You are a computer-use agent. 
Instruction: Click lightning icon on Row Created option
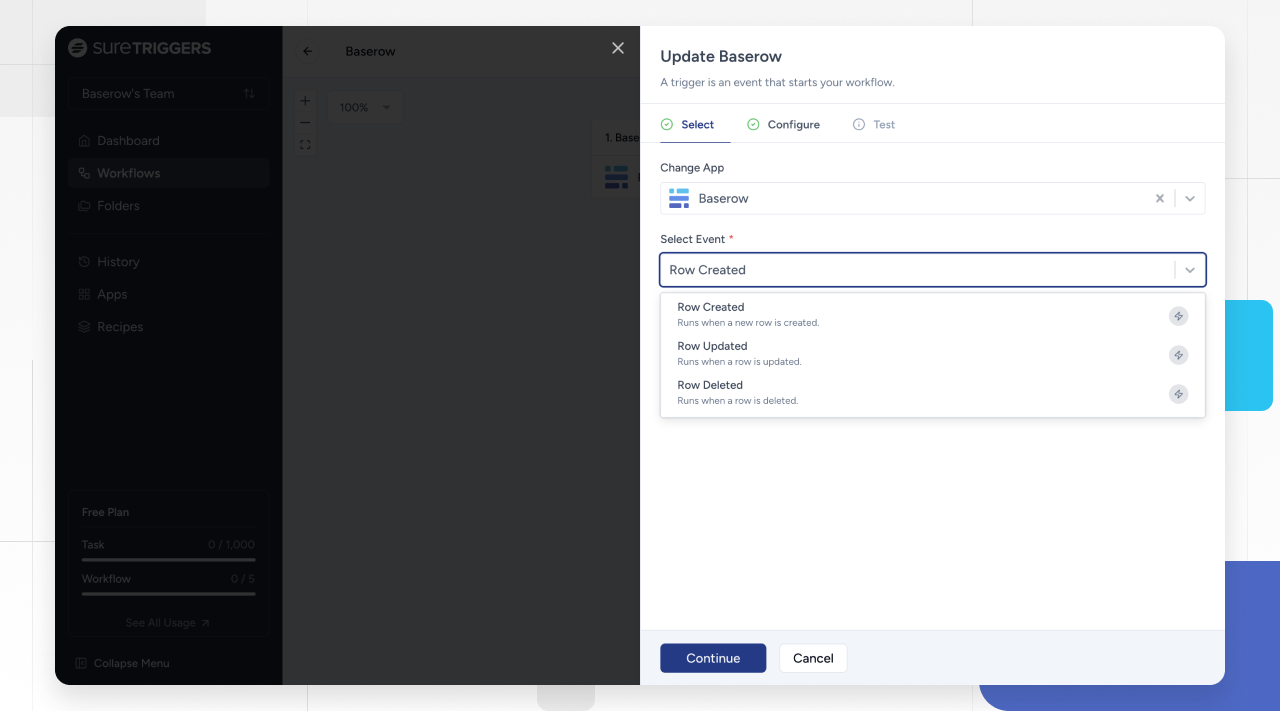1179,316
